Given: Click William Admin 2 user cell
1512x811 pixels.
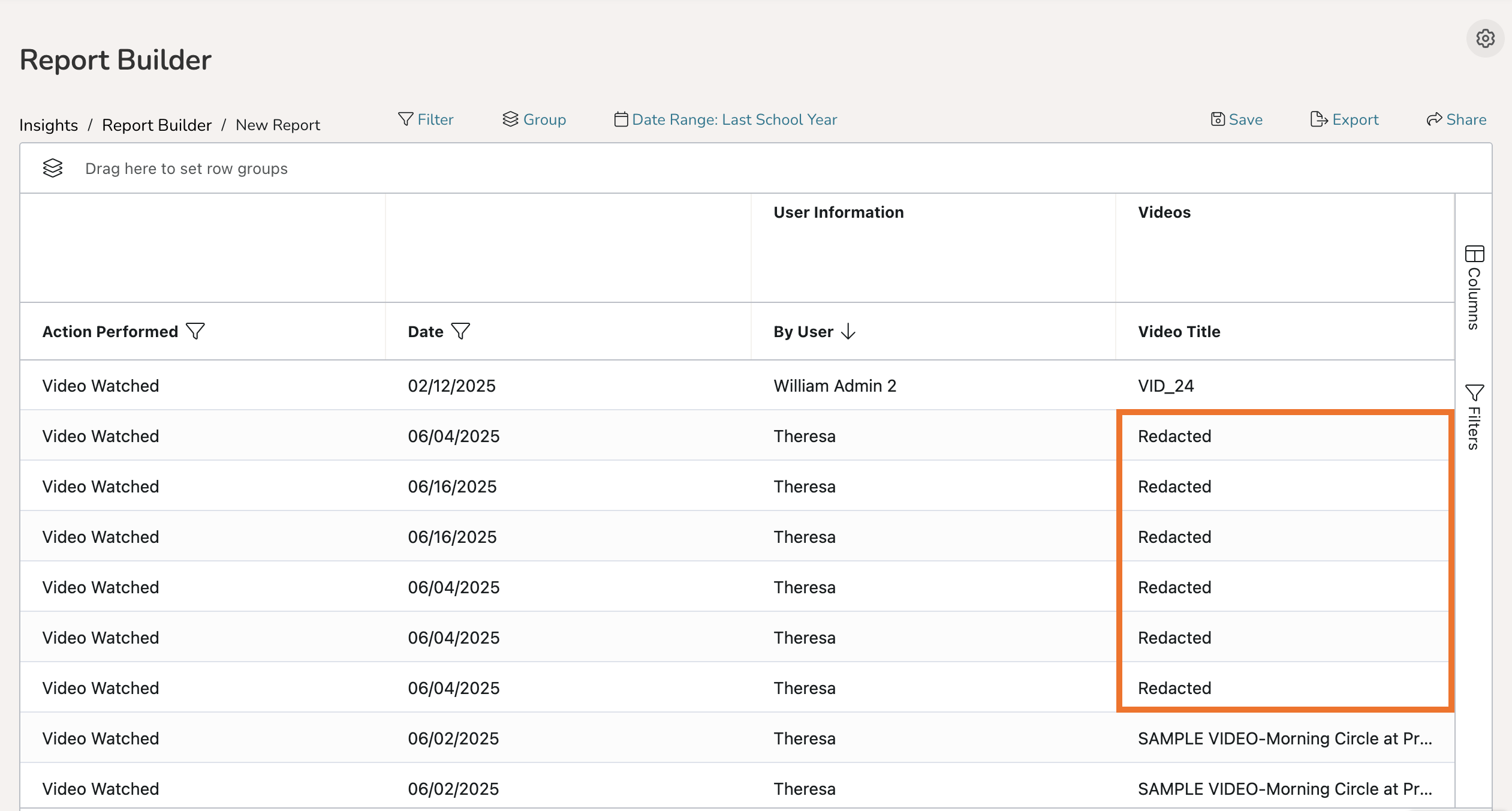Looking at the screenshot, I should [x=835, y=386].
